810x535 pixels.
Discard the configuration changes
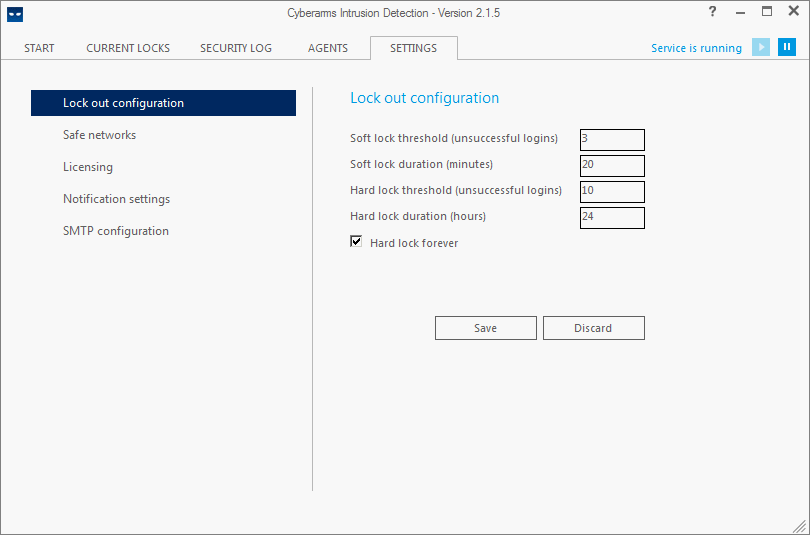tap(594, 328)
